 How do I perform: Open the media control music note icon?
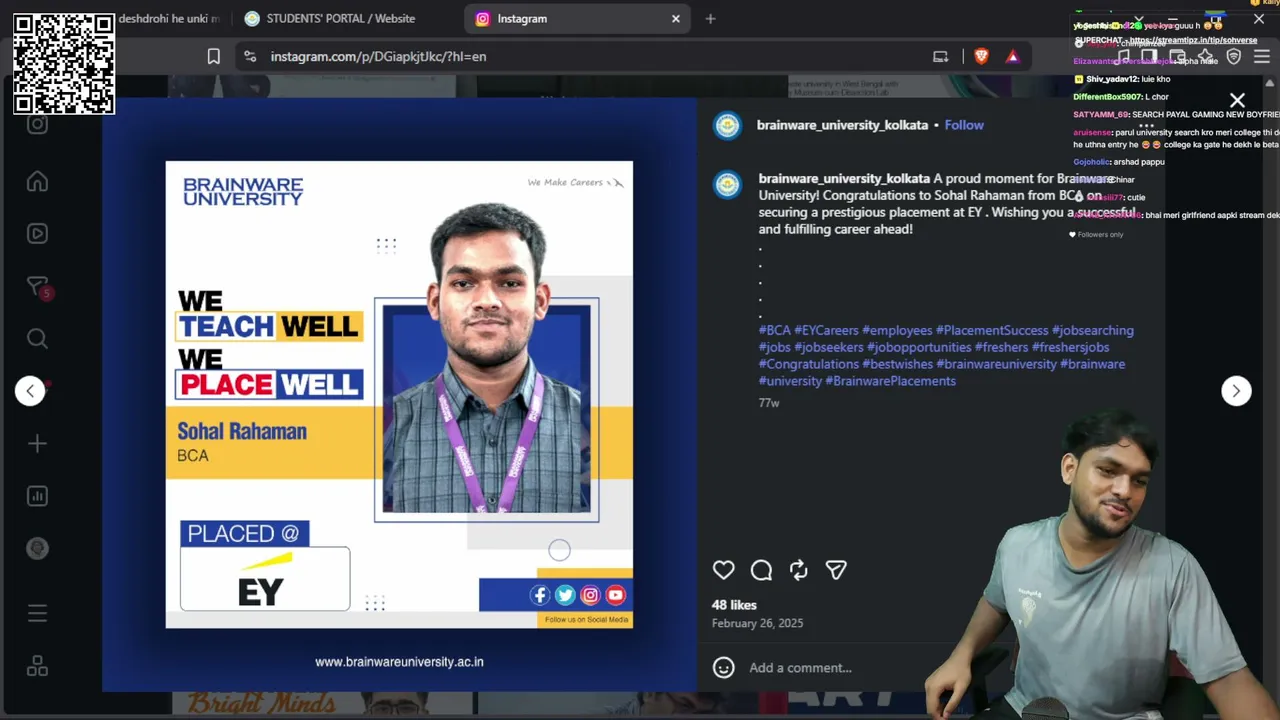[1121, 57]
